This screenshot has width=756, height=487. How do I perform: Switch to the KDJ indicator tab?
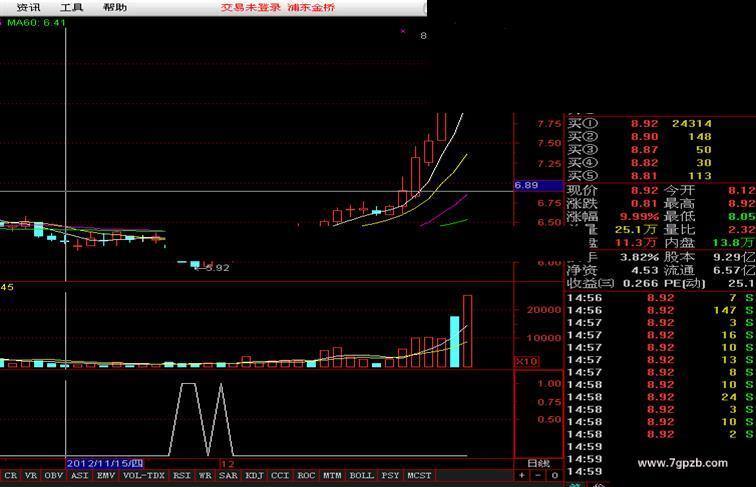[254, 475]
